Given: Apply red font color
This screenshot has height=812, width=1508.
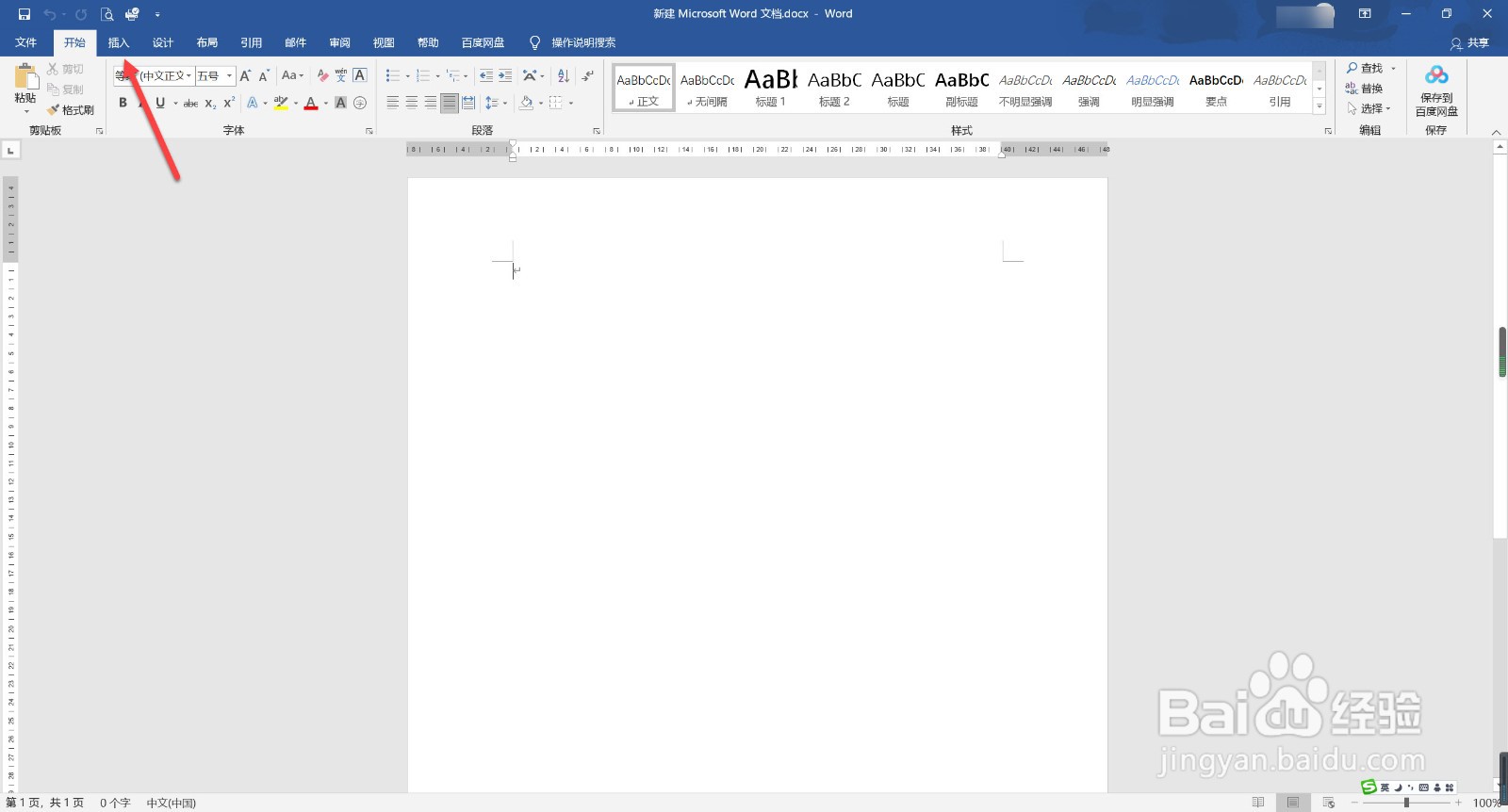Looking at the screenshot, I should (x=311, y=103).
